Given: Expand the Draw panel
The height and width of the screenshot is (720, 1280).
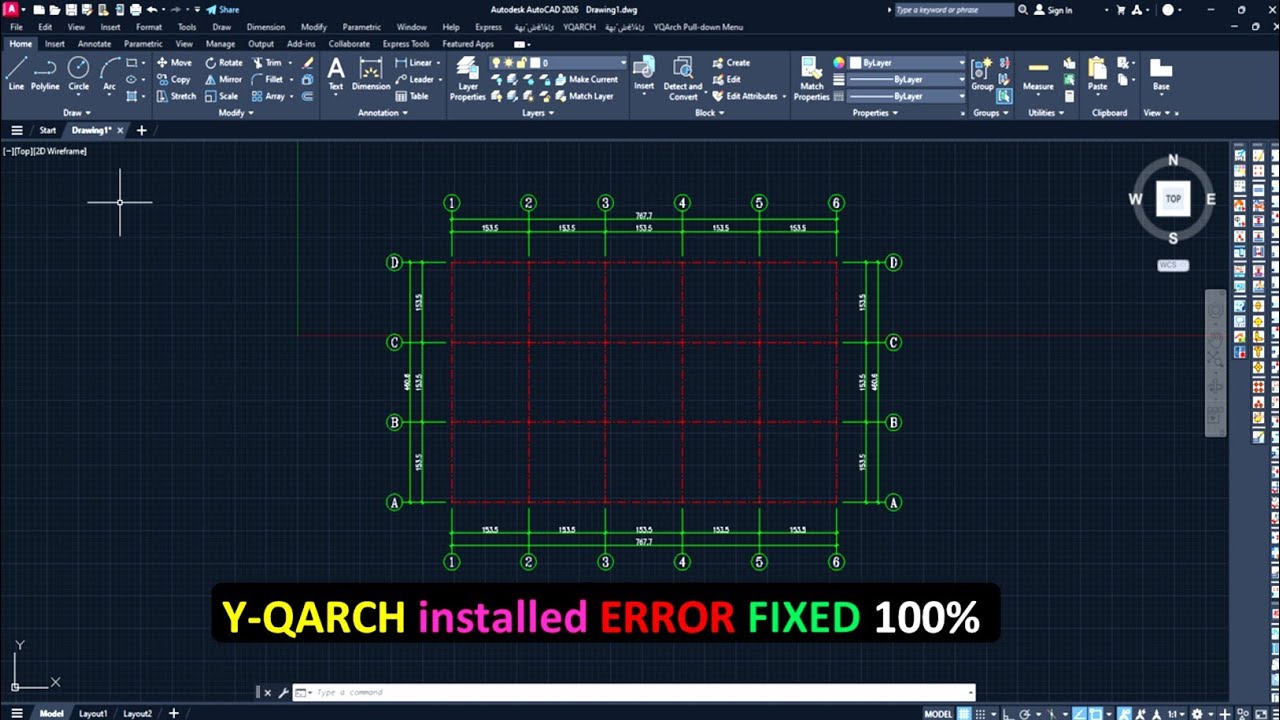Looking at the screenshot, I should [76, 113].
